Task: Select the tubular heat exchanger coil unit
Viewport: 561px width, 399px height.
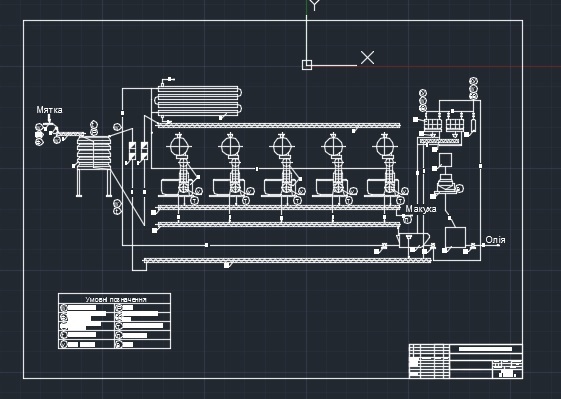Action: tap(200, 101)
